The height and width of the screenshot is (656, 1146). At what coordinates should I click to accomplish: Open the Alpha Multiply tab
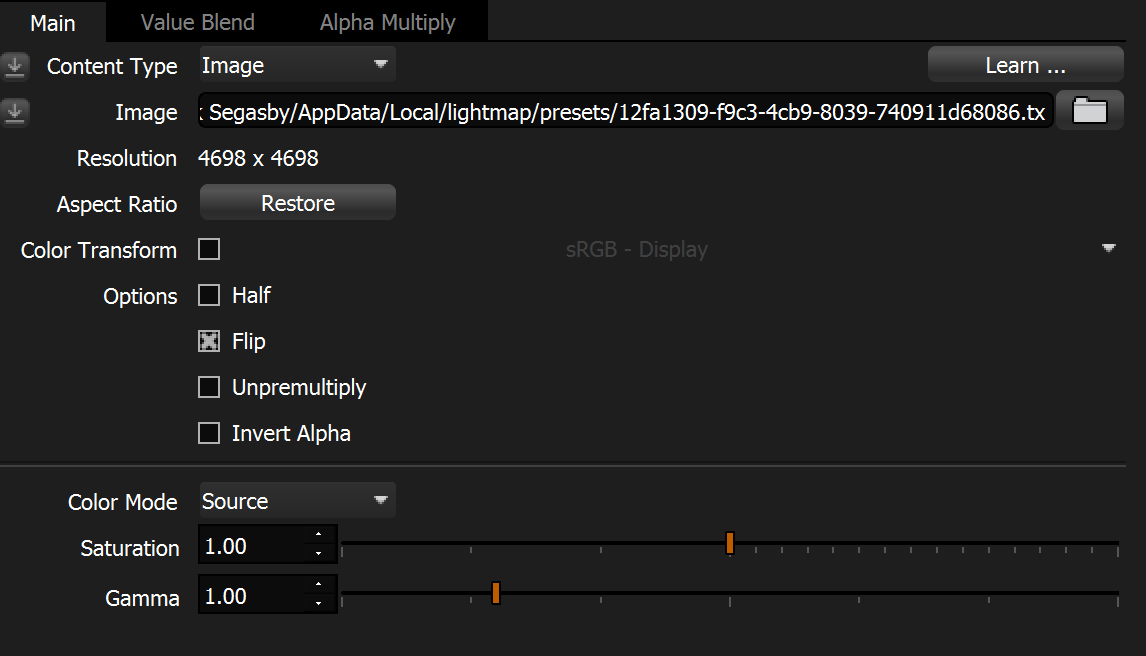pos(387,22)
